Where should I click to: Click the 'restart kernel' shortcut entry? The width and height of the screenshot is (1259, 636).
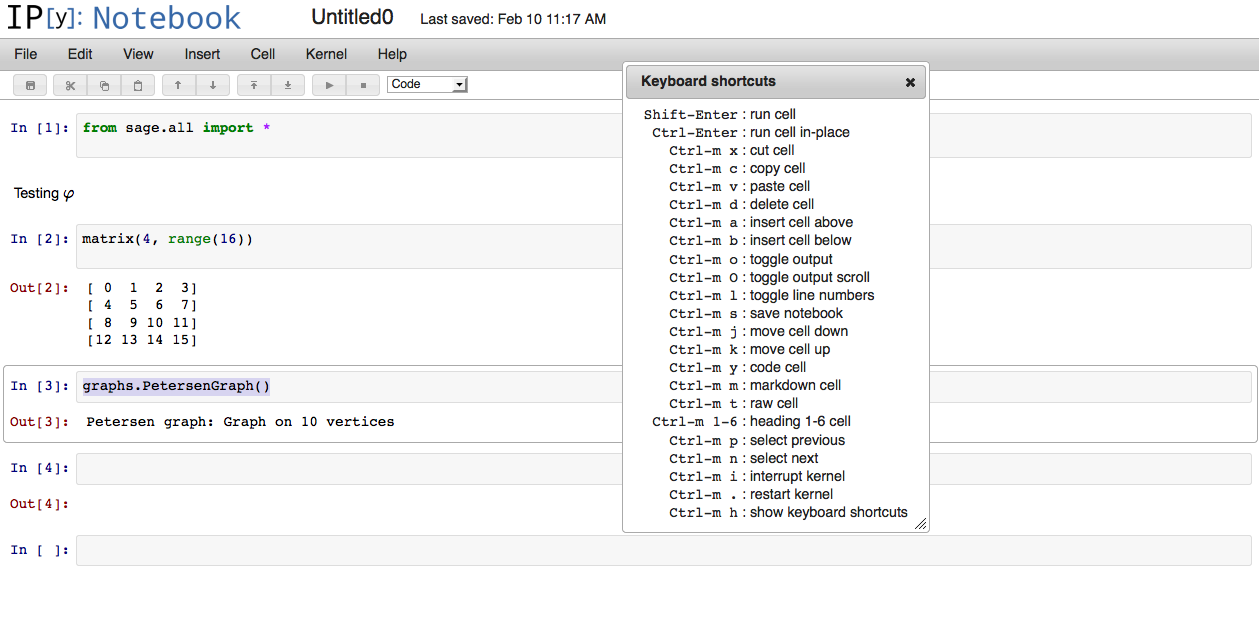click(x=751, y=494)
